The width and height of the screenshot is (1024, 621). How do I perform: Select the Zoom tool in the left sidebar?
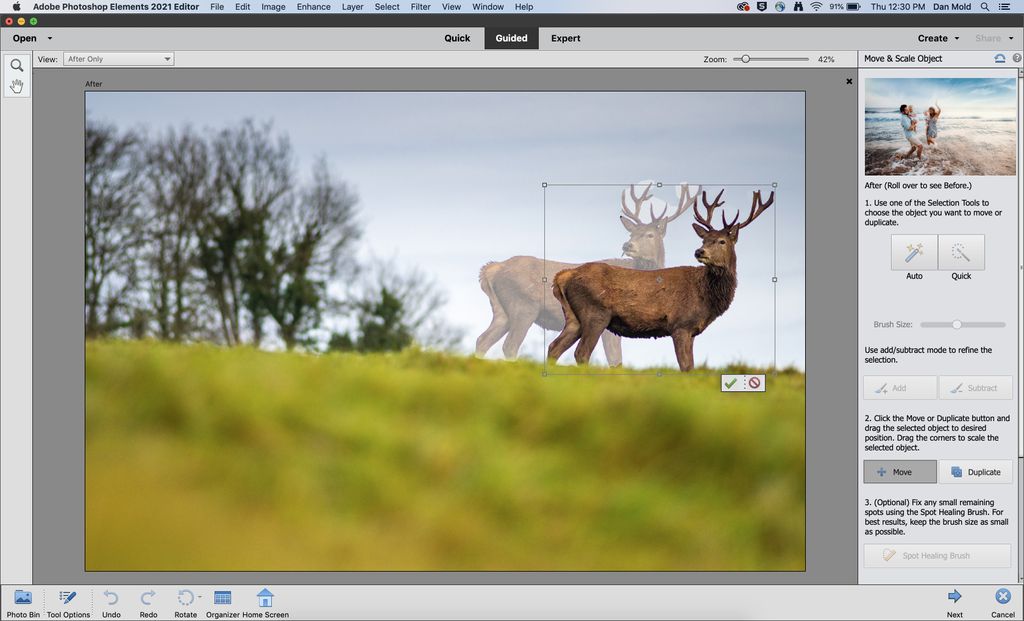16,64
